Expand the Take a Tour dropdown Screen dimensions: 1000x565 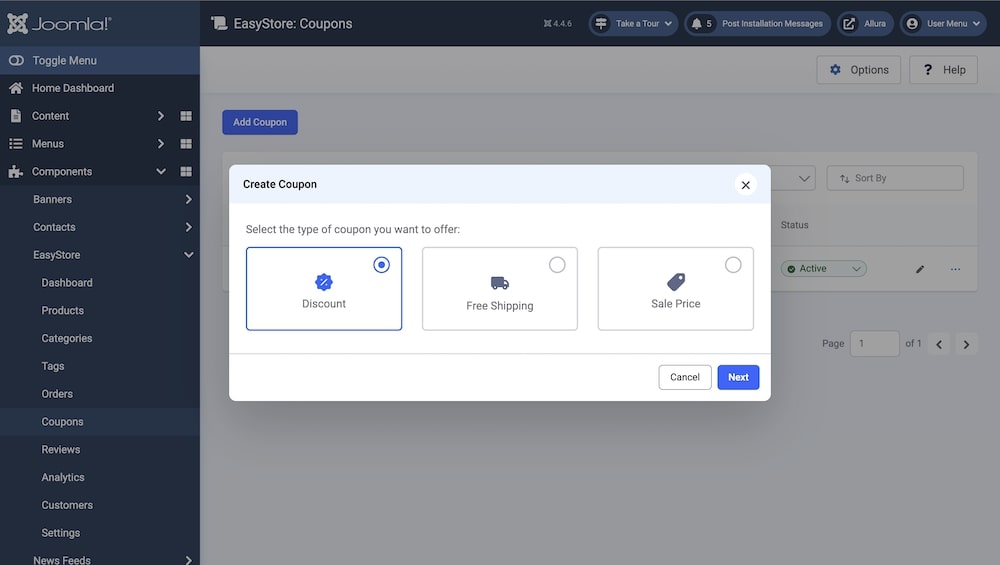click(x=632, y=23)
